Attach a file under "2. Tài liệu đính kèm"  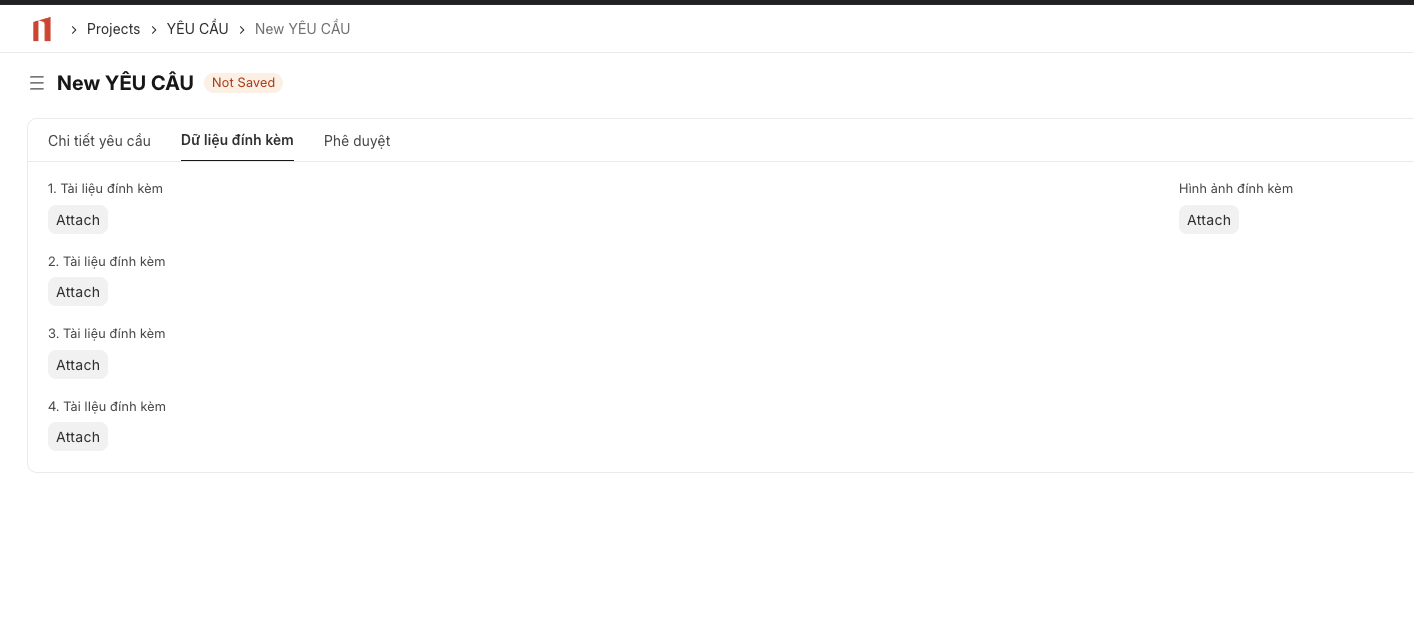tap(77, 291)
